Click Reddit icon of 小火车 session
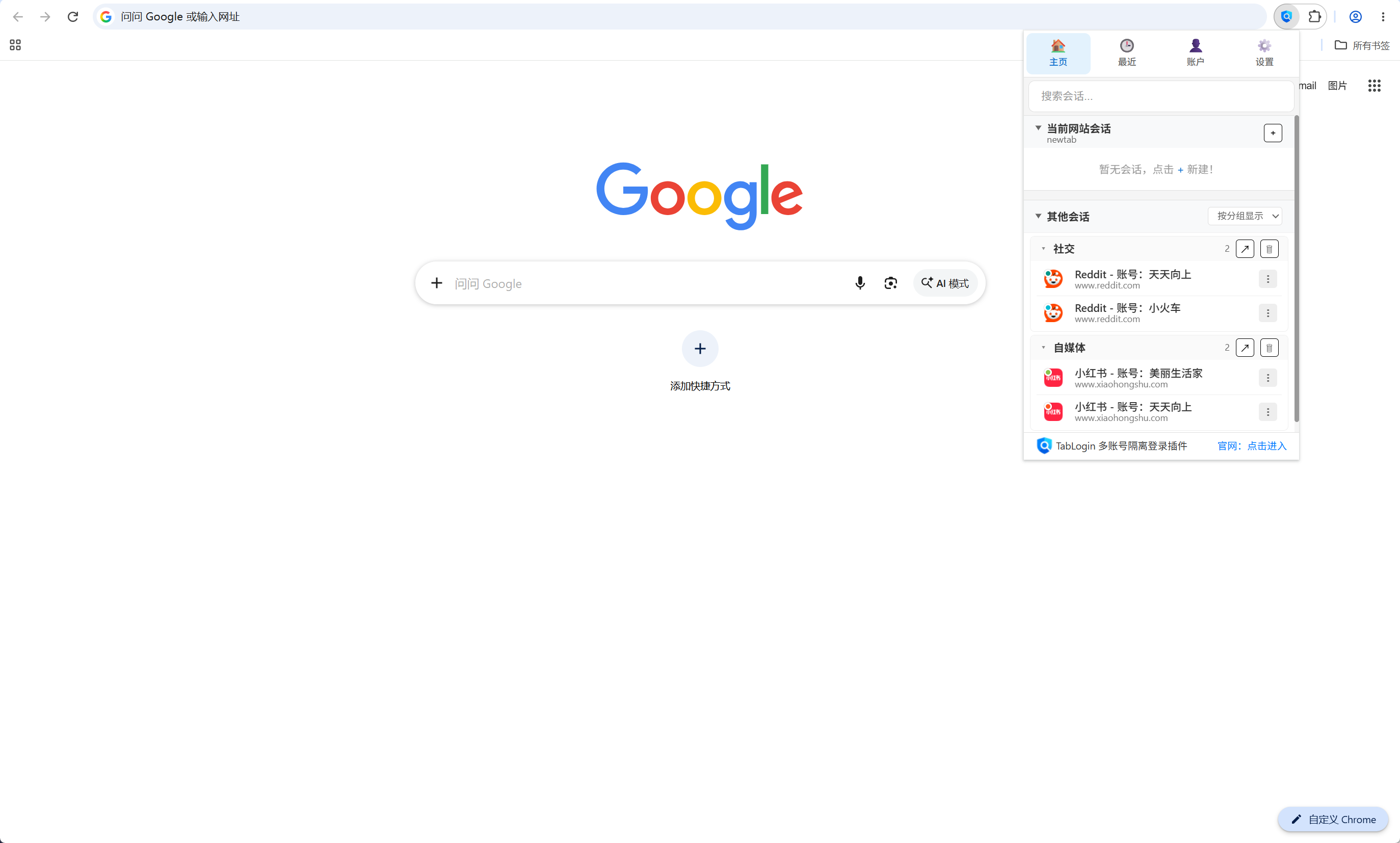The width and height of the screenshot is (1400, 843). click(1053, 313)
